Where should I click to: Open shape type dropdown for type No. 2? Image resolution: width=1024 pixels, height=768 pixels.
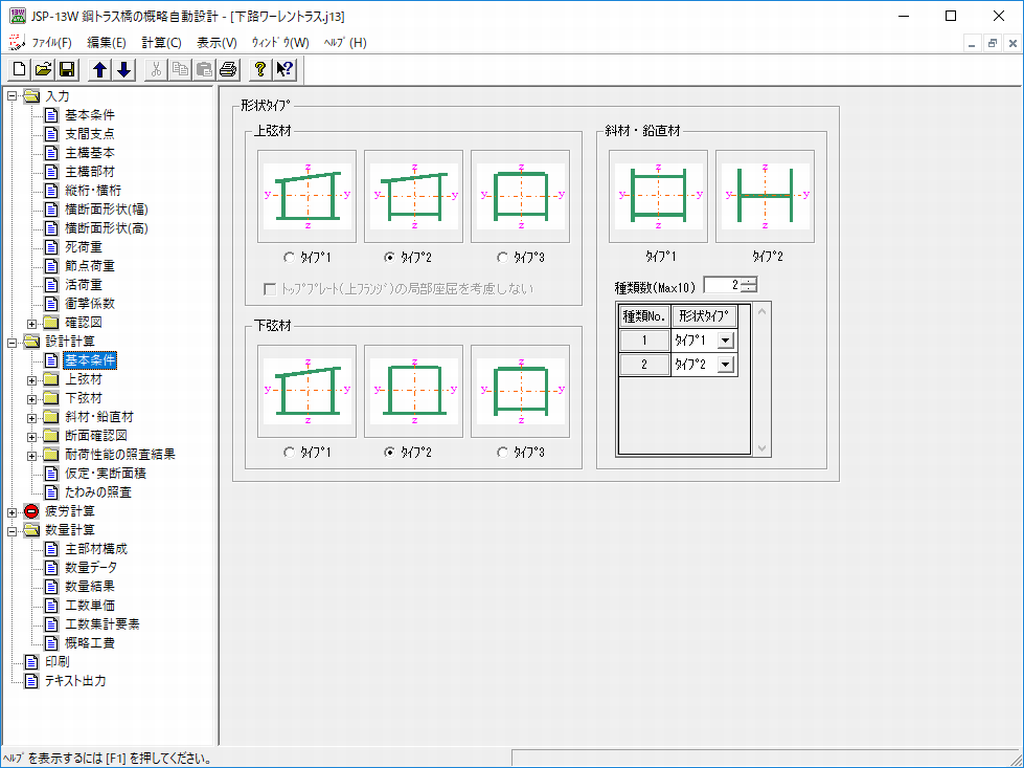pyautogui.click(x=725, y=365)
